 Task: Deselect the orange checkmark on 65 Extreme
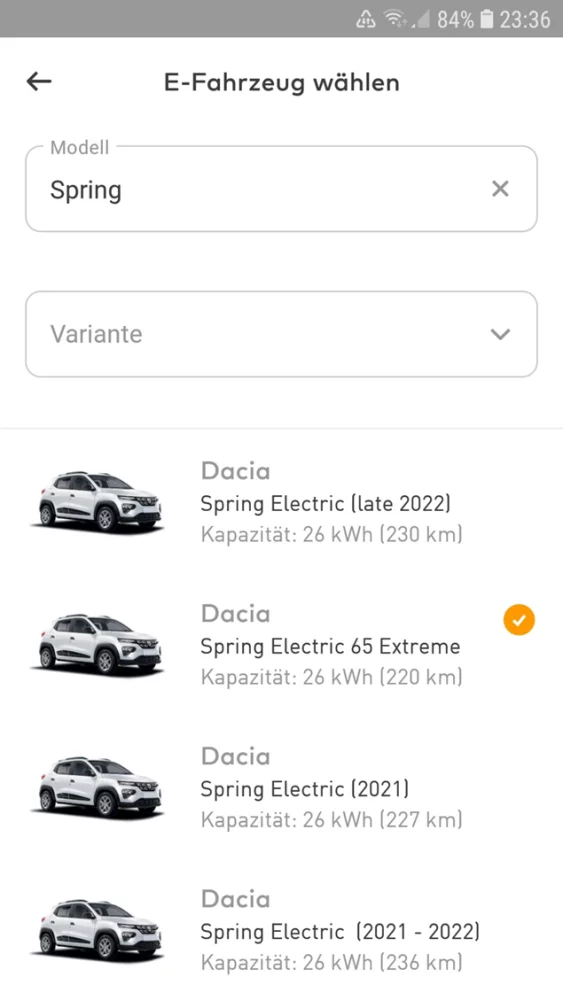(x=519, y=620)
